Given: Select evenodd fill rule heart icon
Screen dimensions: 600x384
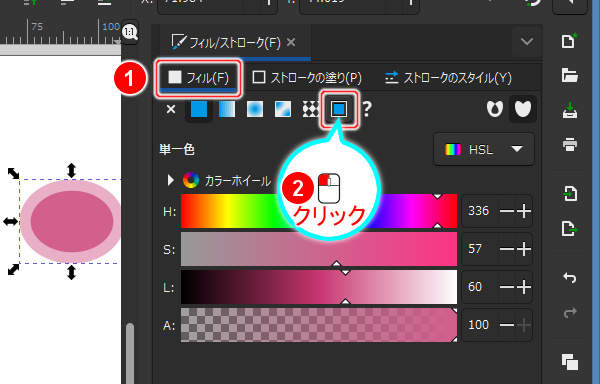Looking at the screenshot, I should coord(495,109).
